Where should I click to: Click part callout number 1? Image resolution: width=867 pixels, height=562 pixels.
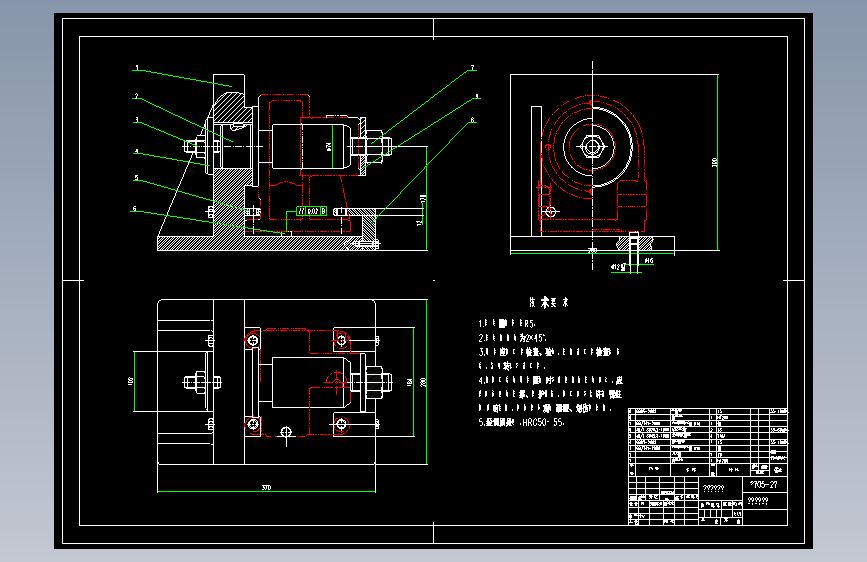click(137, 69)
